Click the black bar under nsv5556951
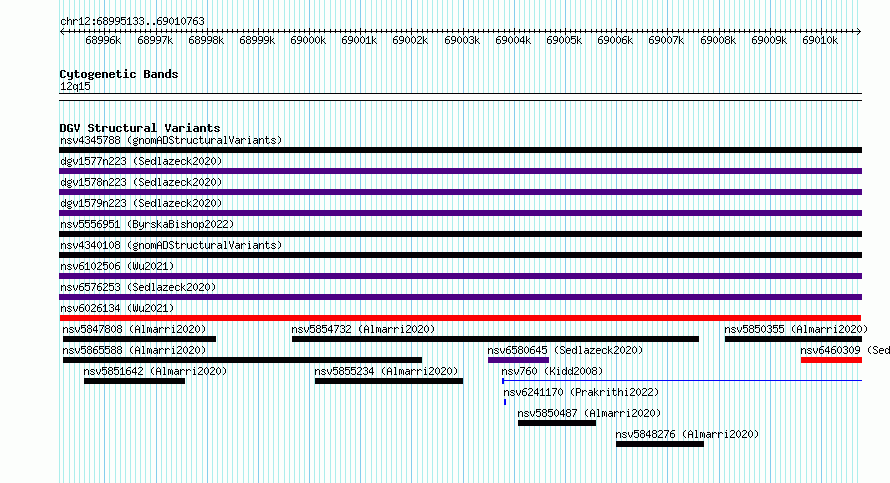Image resolution: width=890 pixels, height=483 pixels. (x=460, y=234)
